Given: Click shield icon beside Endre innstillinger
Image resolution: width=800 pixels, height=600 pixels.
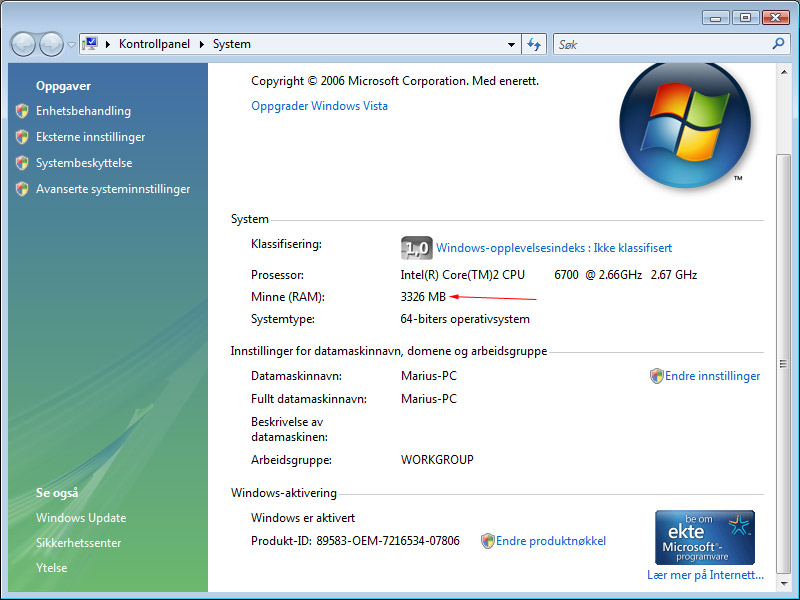Looking at the screenshot, I should pos(657,376).
